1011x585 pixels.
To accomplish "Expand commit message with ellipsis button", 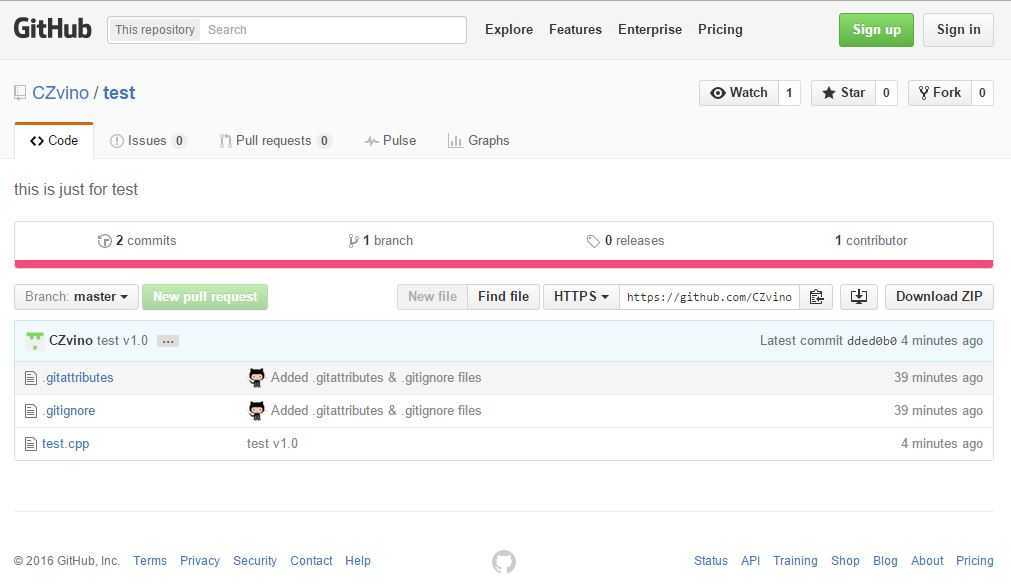I will click(168, 341).
